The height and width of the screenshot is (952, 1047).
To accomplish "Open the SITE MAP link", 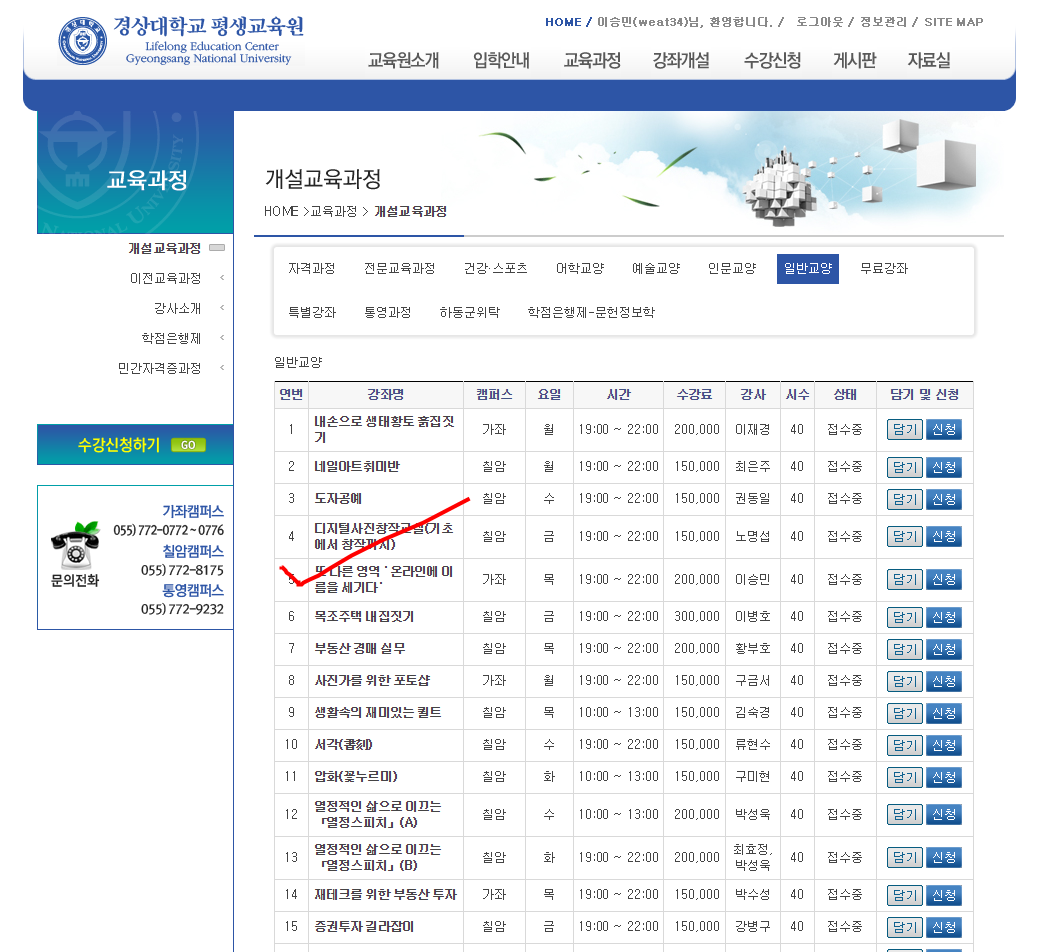I will click(x=954, y=22).
